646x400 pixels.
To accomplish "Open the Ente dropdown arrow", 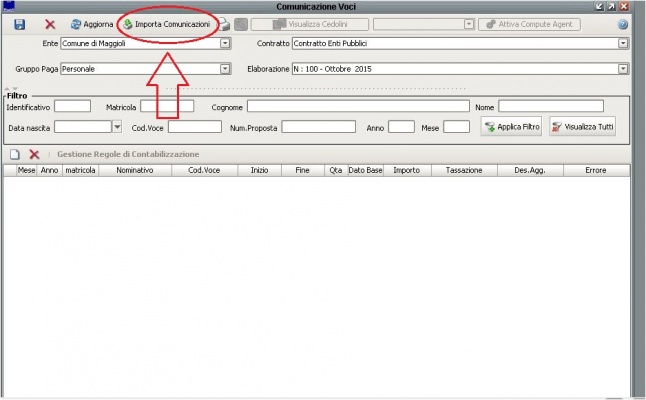I will 225,43.
